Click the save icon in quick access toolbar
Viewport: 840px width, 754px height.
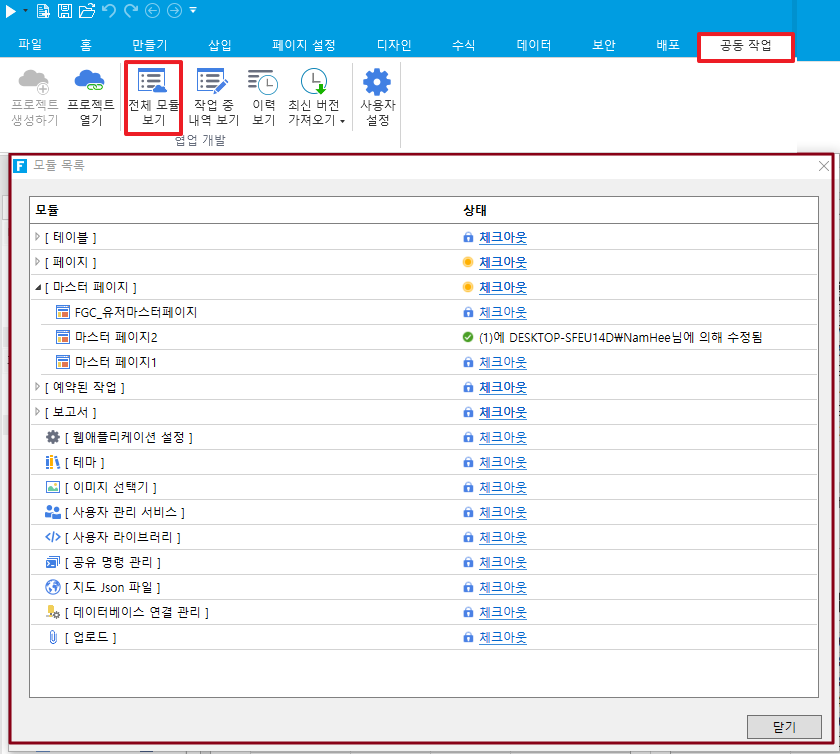coord(64,11)
